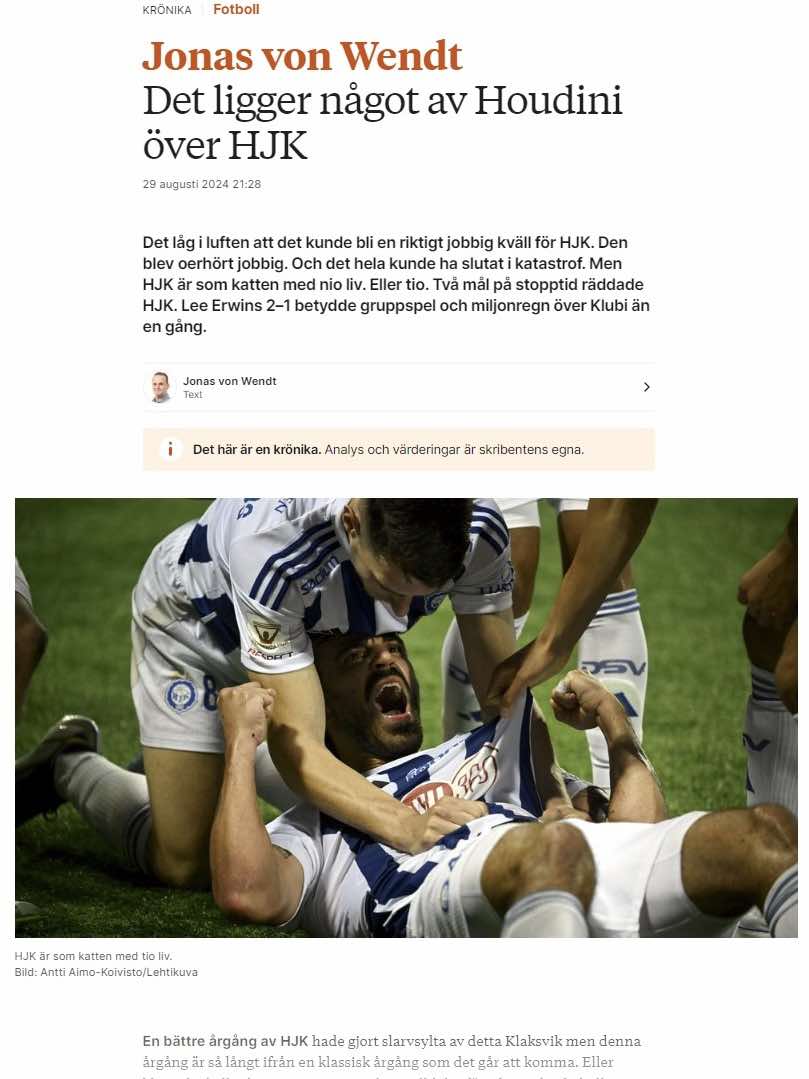
Task: Expand author details with the chevron arrow
Action: click(x=647, y=387)
